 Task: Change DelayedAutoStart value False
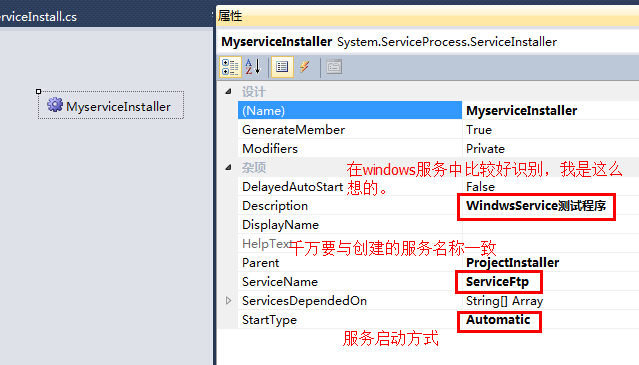click(480, 187)
